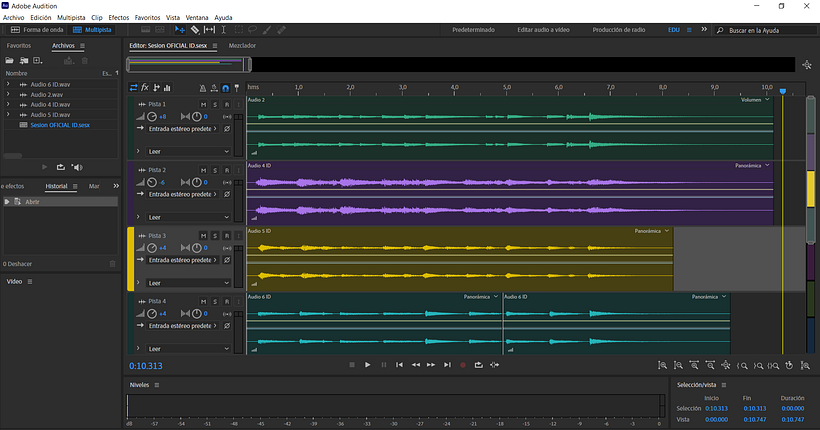Viewport: 820px width, 430px height.
Task: Click the Fast Forward button
Action: 431,365
